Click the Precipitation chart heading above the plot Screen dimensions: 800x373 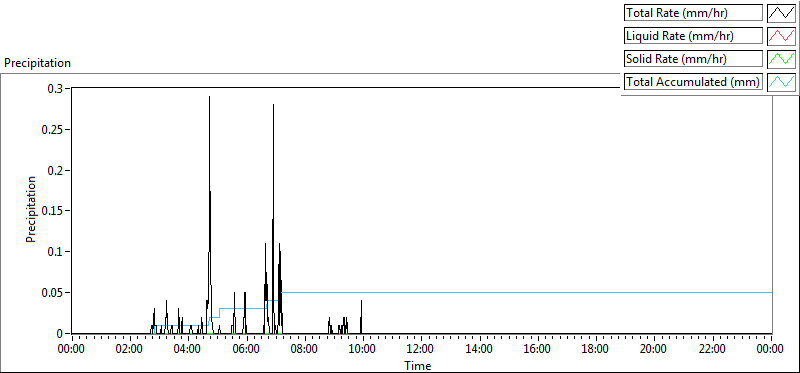[x=37, y=63]
